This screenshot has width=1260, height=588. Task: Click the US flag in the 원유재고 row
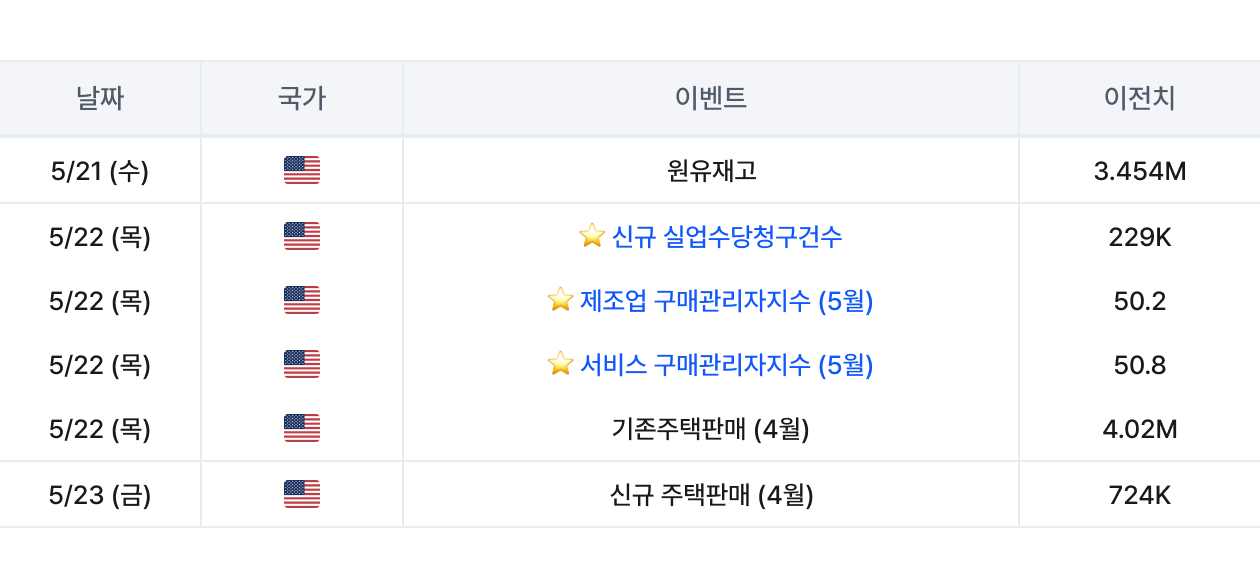point(302,171)
